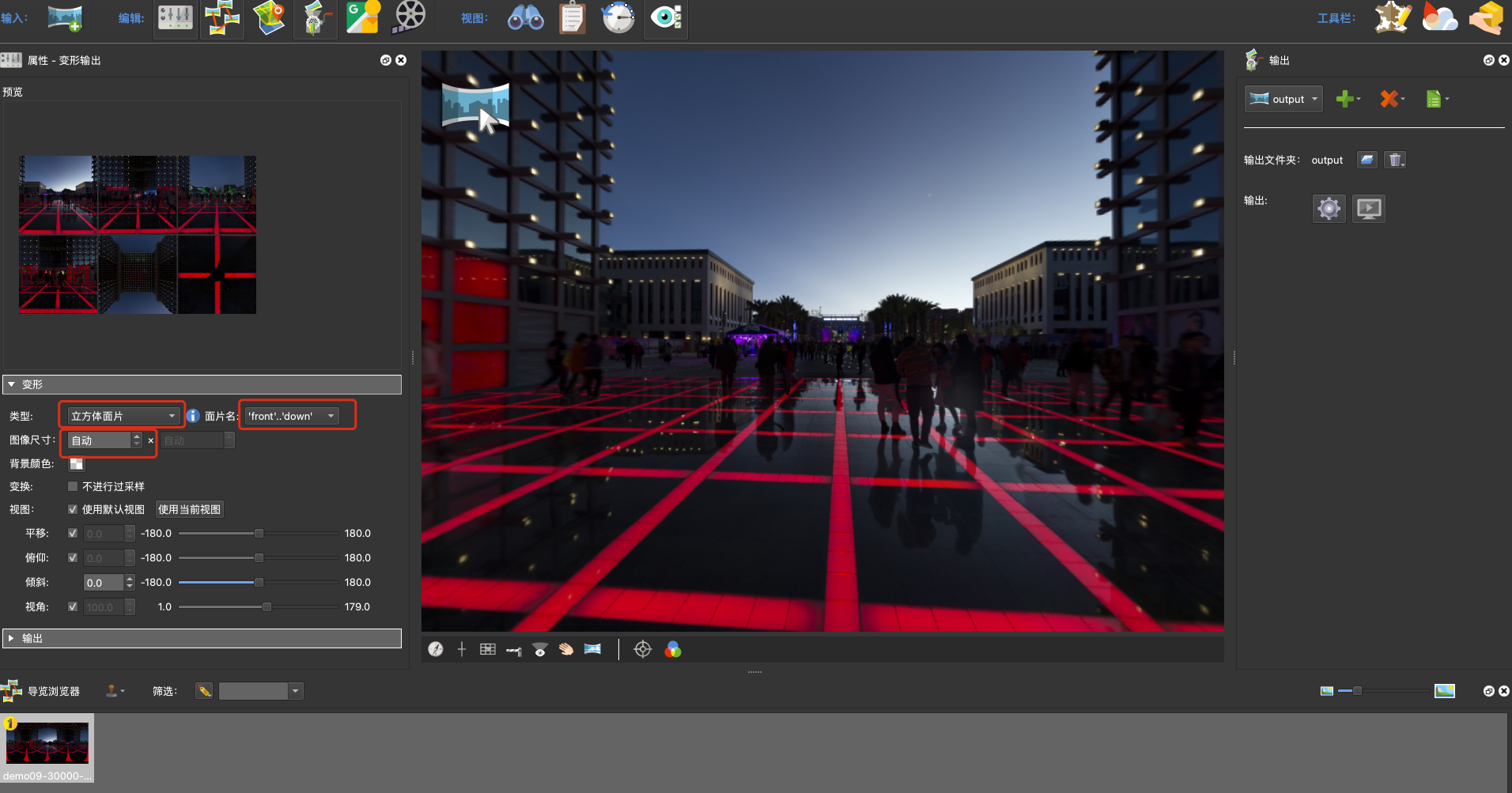
Task: Uncheck the 使用默认视图 checkbox
Action: coord(74,509)
